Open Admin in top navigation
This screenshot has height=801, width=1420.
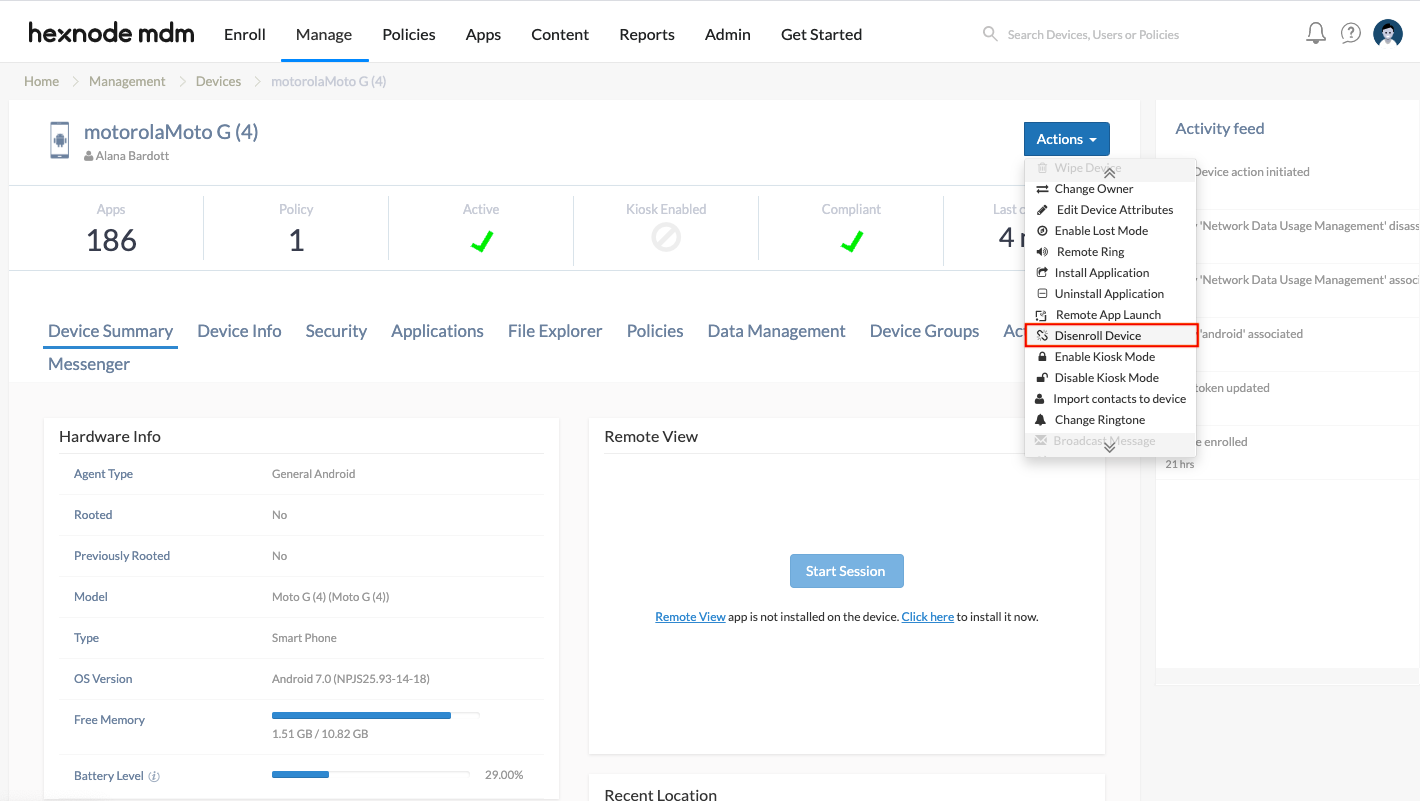tap(728, 34)
